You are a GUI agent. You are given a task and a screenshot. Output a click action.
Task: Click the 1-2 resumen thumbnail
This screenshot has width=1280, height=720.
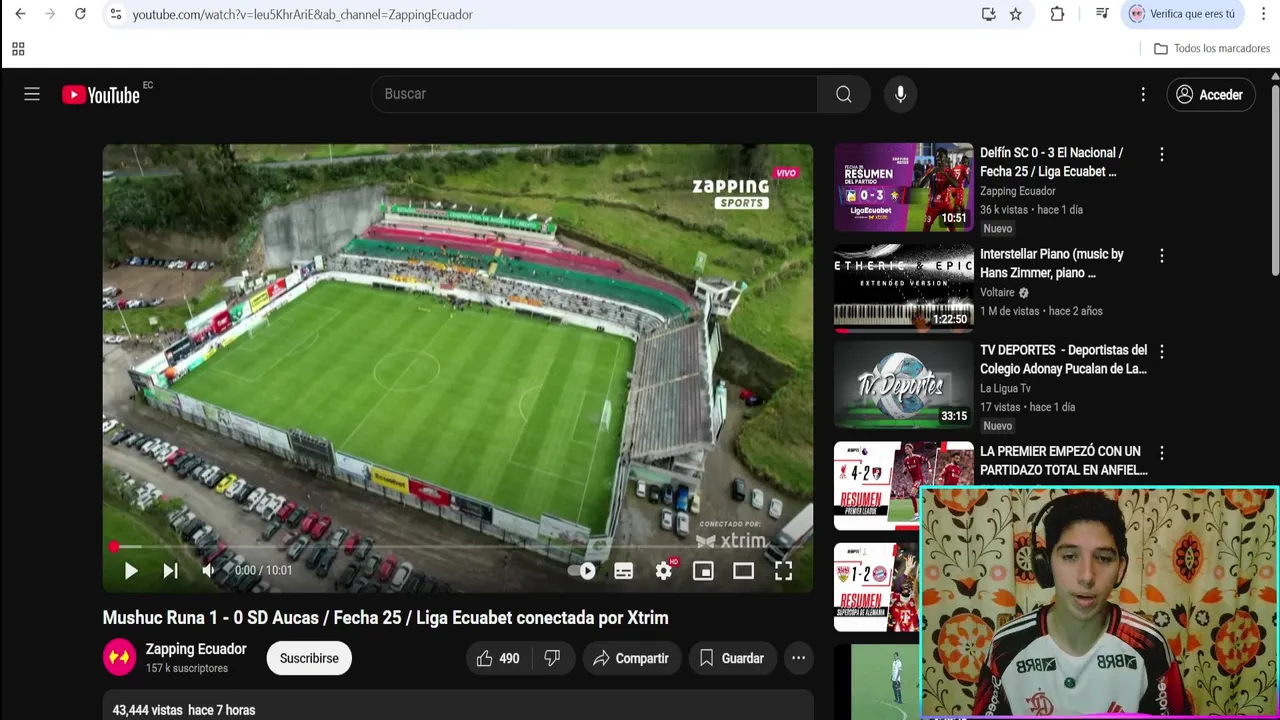[x=877, y=587]
